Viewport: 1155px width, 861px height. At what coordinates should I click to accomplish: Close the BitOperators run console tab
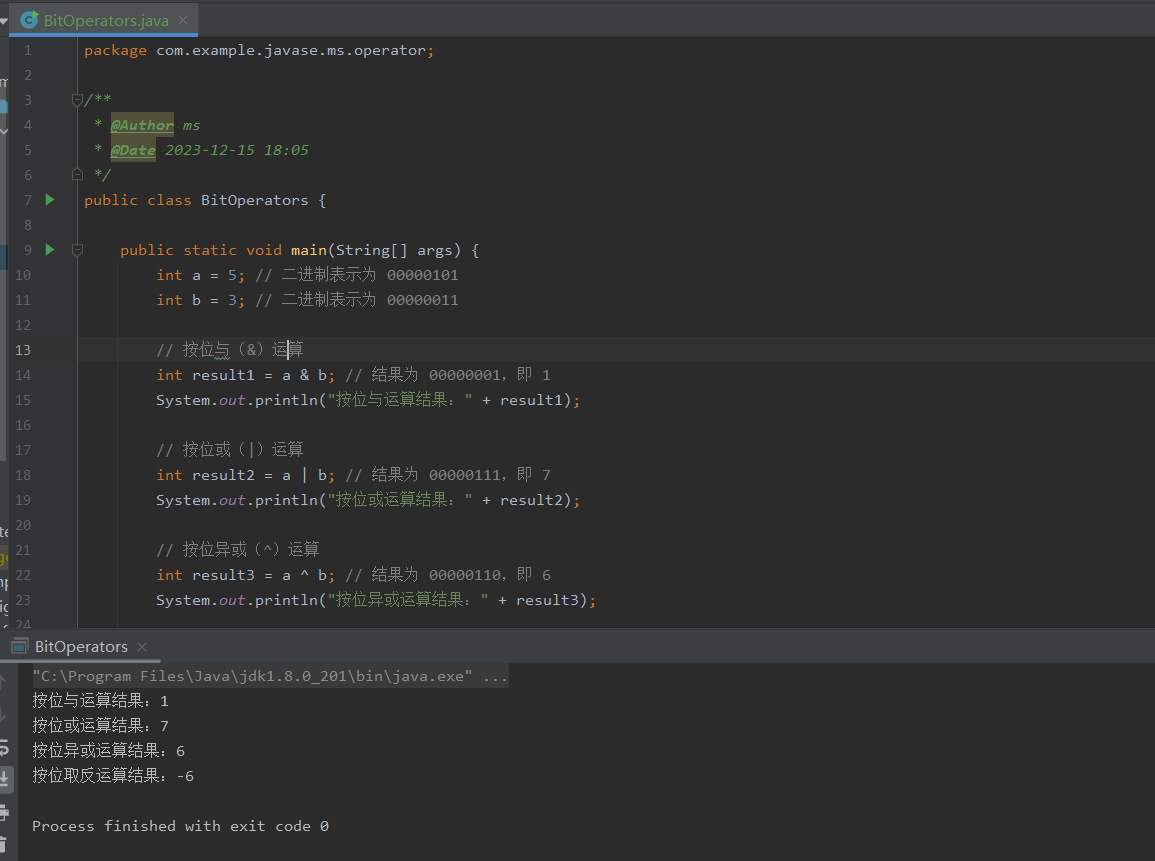[142, 647]
